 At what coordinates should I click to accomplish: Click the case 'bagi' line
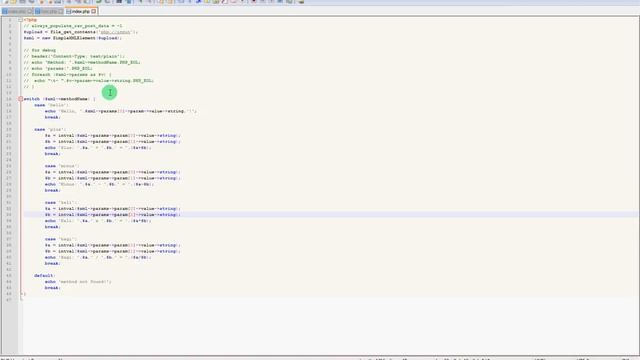(x=60, y=239)
